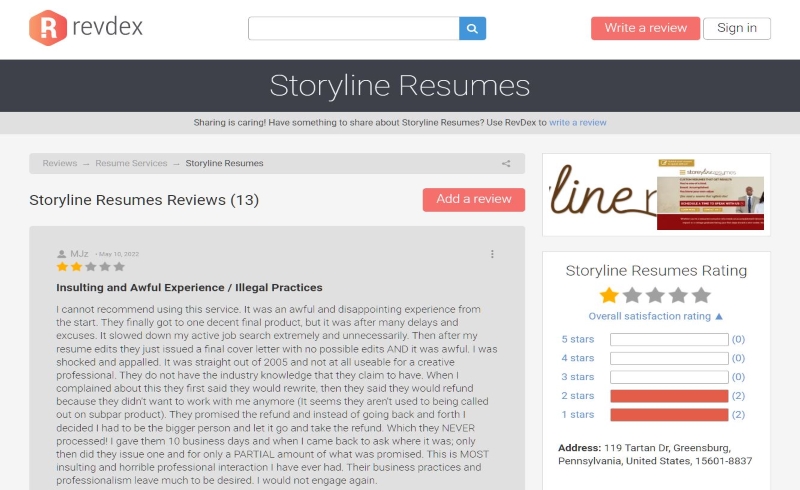Click the revdex logo icon
Screen dimensions: 800x490
point(47,28)
